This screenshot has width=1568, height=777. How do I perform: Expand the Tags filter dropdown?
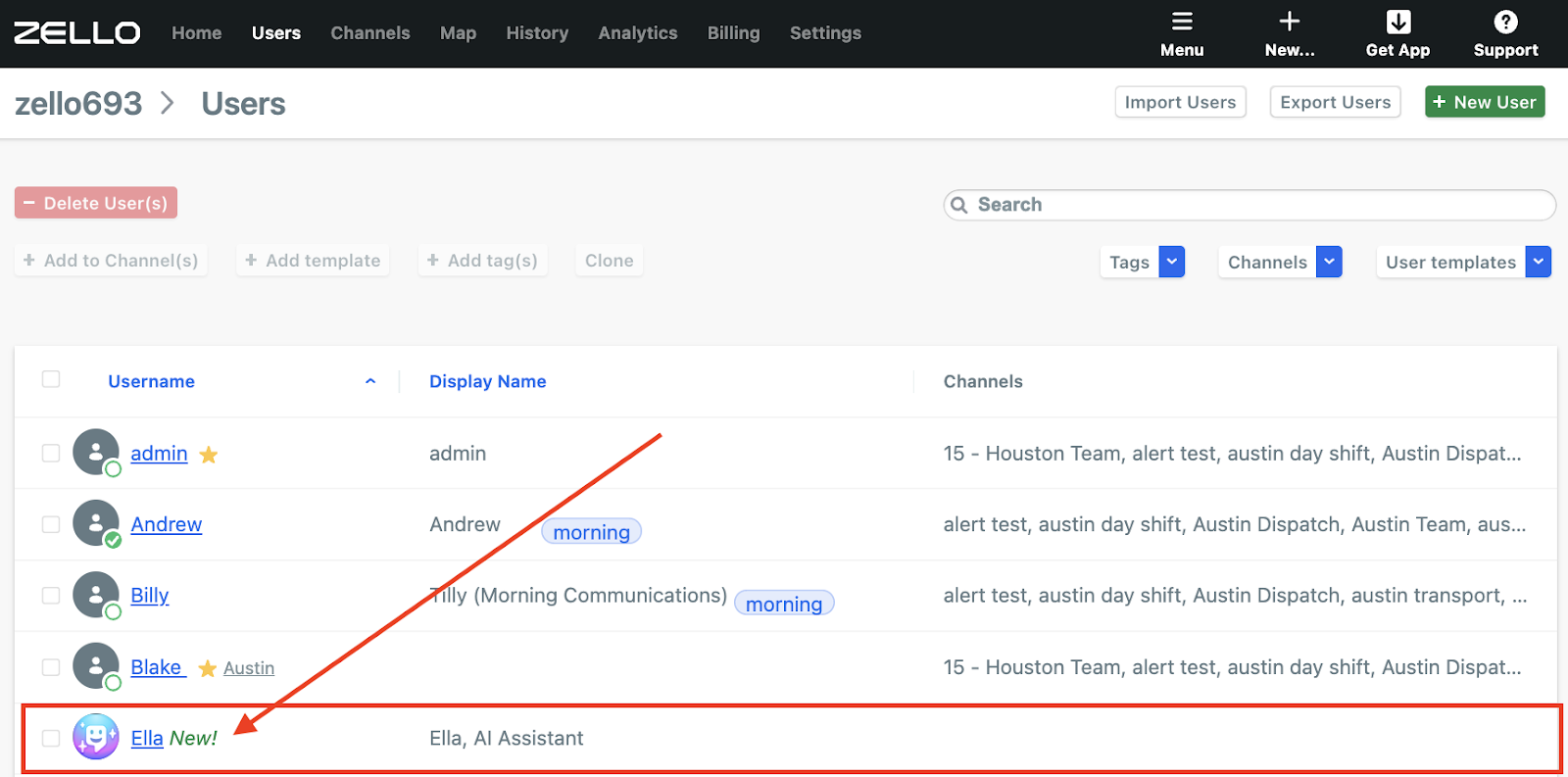(1172, 262)
